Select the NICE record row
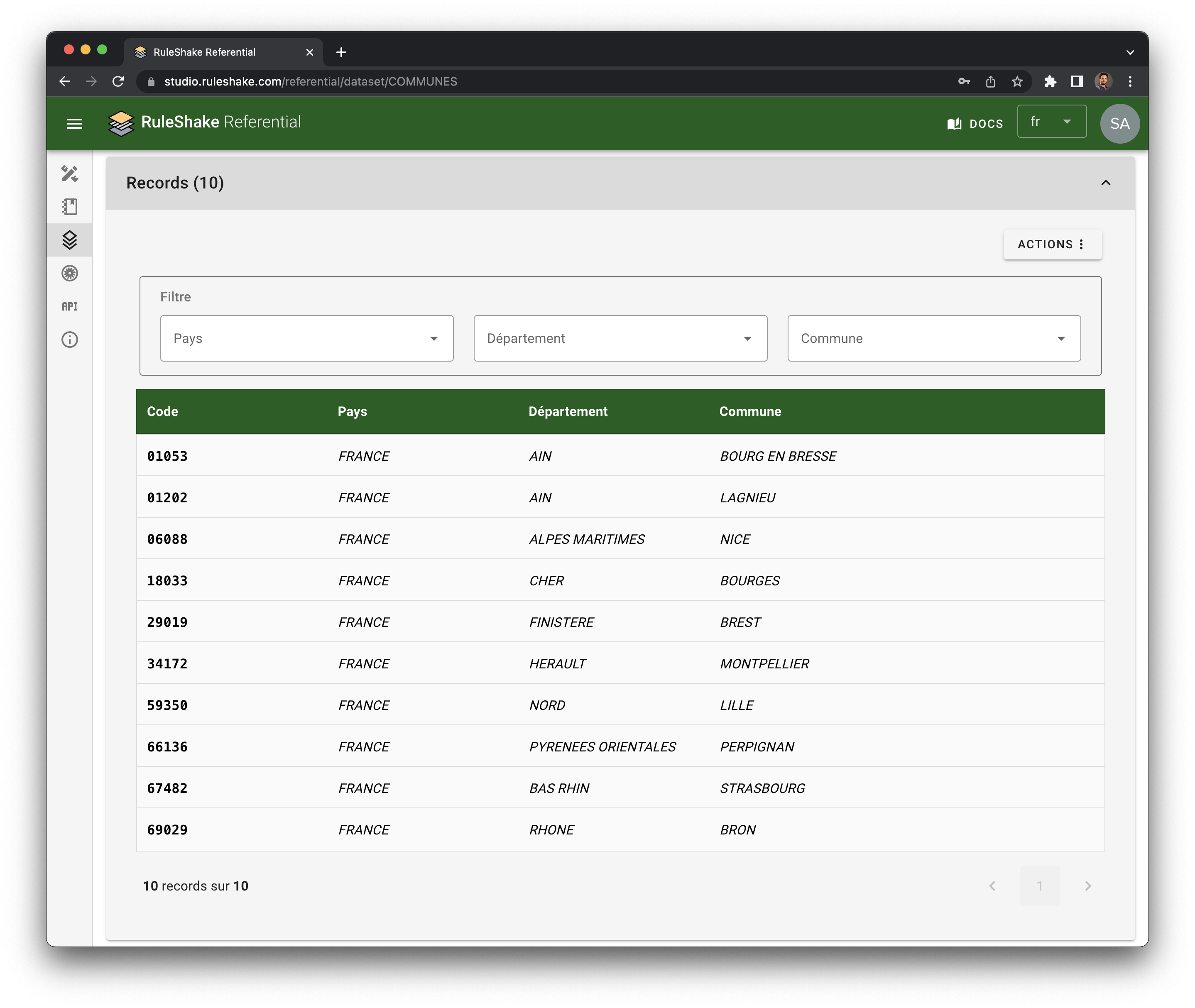Image resolution: width=1195 pixels, height=1008 pixels. pyautogui.click(x=620, y=539)
